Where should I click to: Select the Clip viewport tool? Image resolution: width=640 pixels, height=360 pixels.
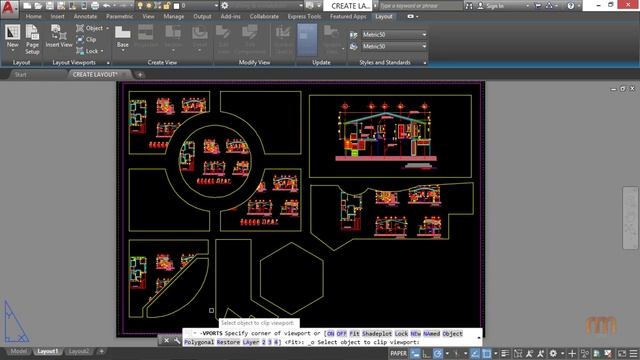86,40
